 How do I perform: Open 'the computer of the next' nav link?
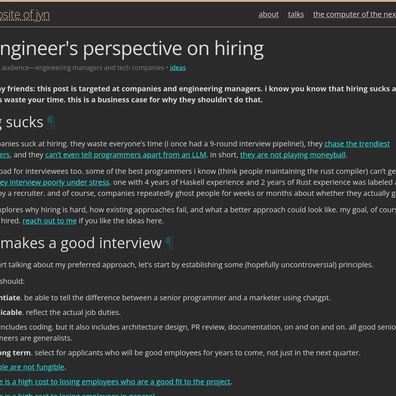pyautogui.click(x=354, y=14)
